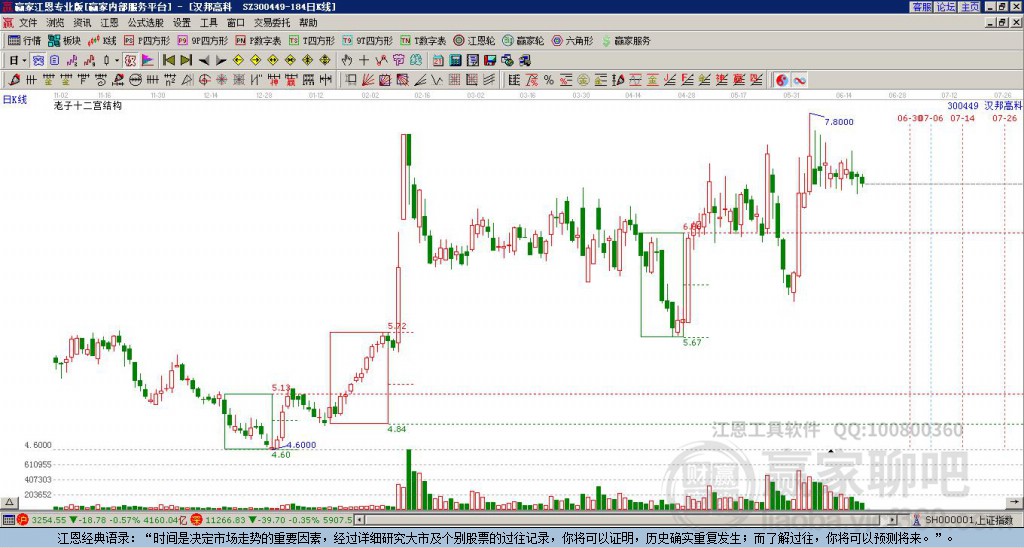1024x548 pixels.
Task: Open the 9T四方形 tool
Action: tap(367, 40)
